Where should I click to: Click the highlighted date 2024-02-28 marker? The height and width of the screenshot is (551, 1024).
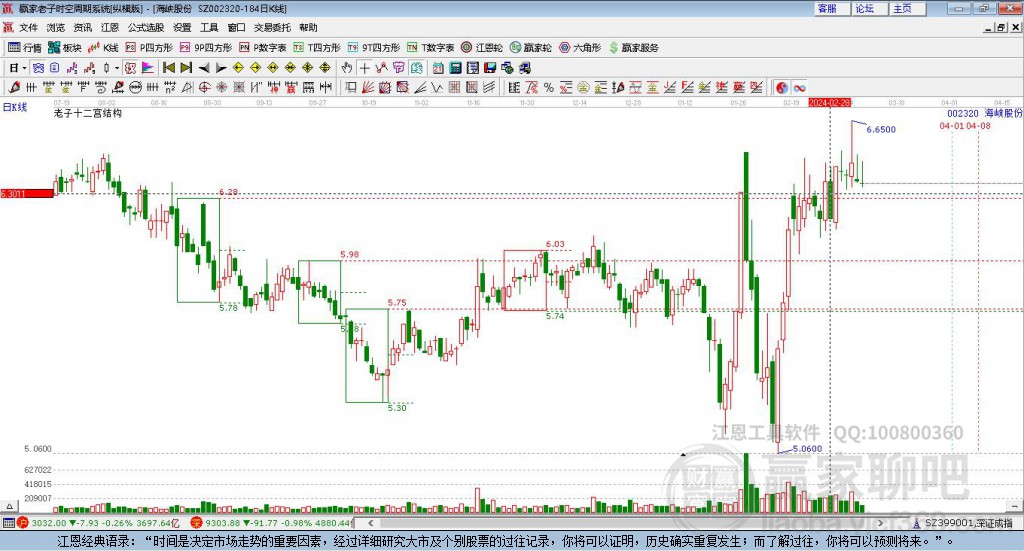(x=829, y=103)
